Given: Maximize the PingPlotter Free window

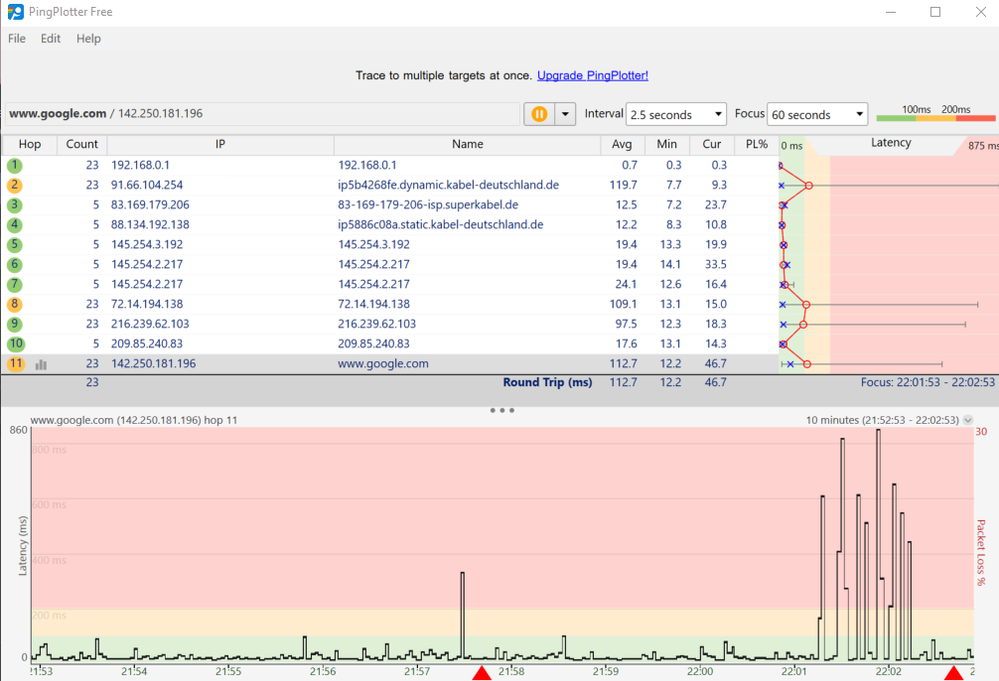Looking at the screenshot, I should click(x=935, y=12).
